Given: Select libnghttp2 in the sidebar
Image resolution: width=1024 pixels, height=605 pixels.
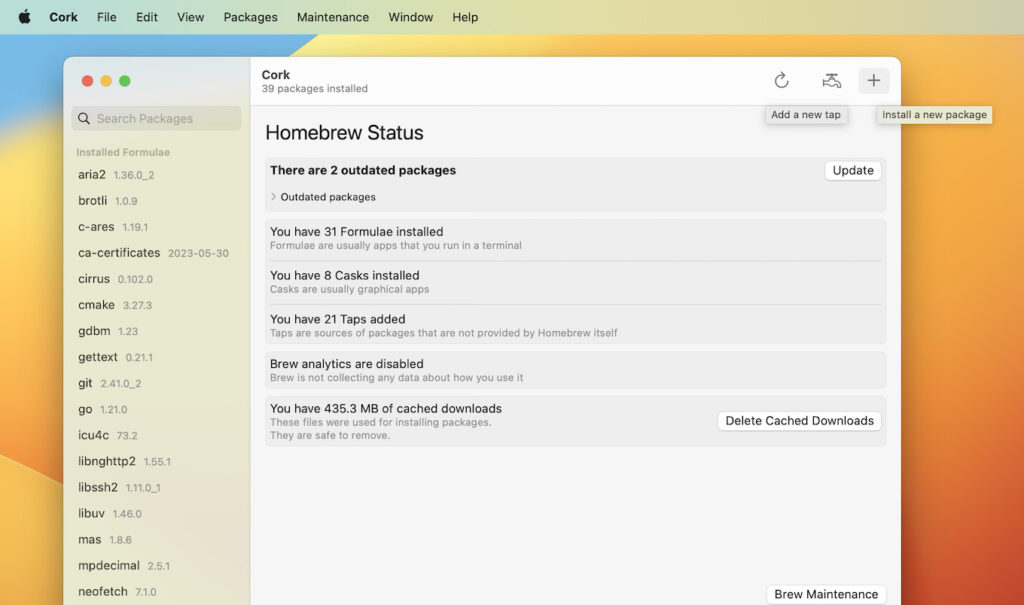Looking at the screenshot, I should pyautogui.click(x=106, y=462).
